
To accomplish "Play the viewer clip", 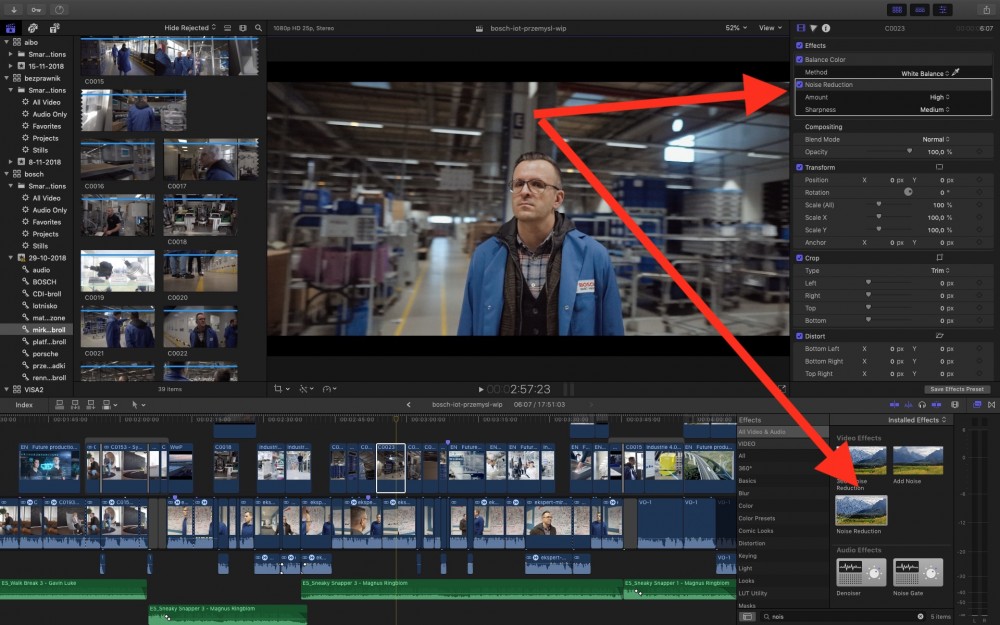I will tap(481, 389).
